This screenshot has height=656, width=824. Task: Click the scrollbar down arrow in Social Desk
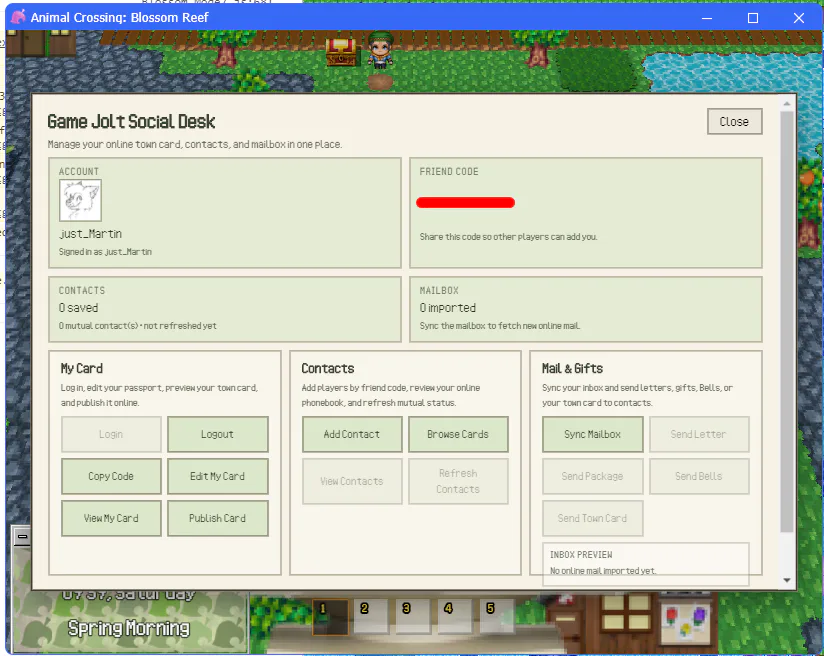(x=787, y=580)
